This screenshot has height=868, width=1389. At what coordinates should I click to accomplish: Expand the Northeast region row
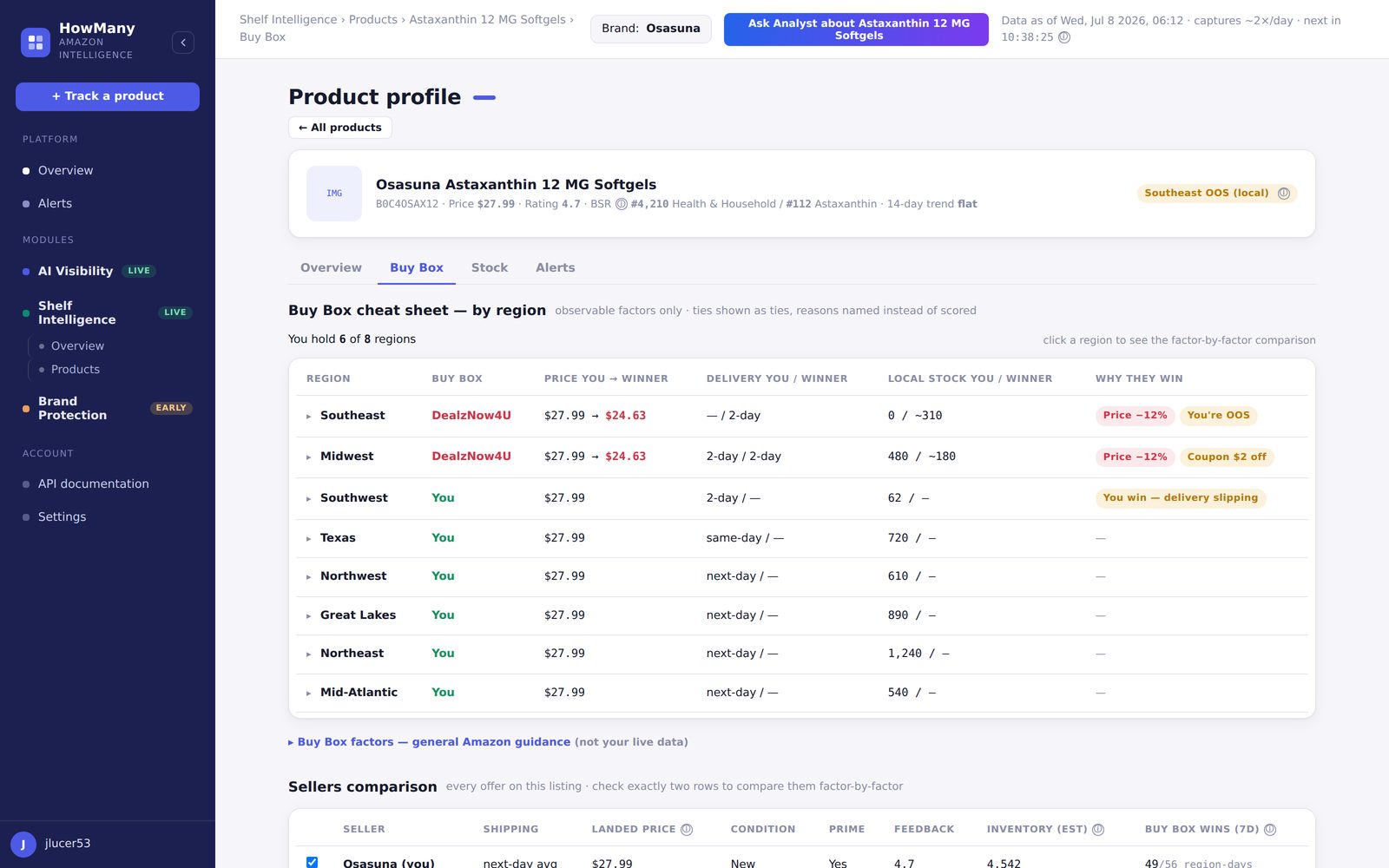(308, 654)
